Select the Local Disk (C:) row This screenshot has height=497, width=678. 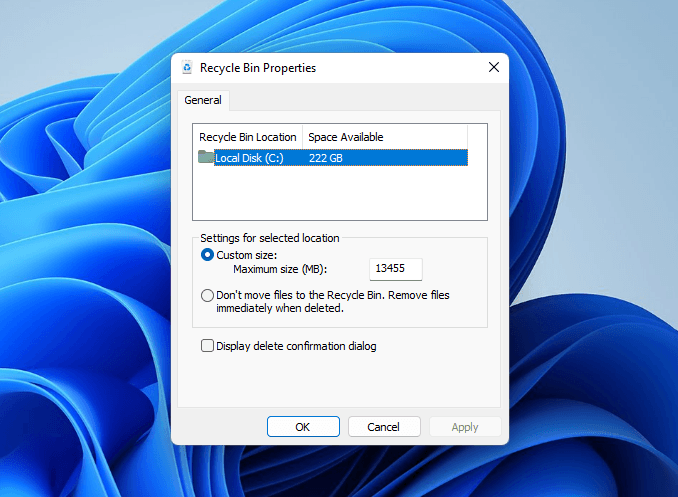click(333, 158)
